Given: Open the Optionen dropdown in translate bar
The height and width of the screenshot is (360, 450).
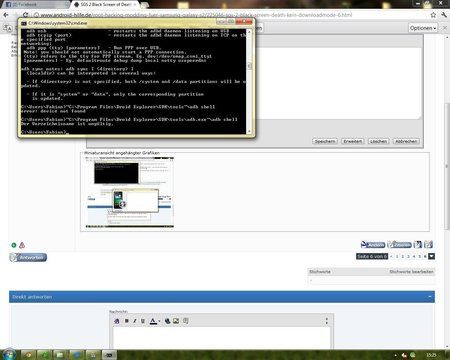Looking at the screenshot, I should point(423,28).
